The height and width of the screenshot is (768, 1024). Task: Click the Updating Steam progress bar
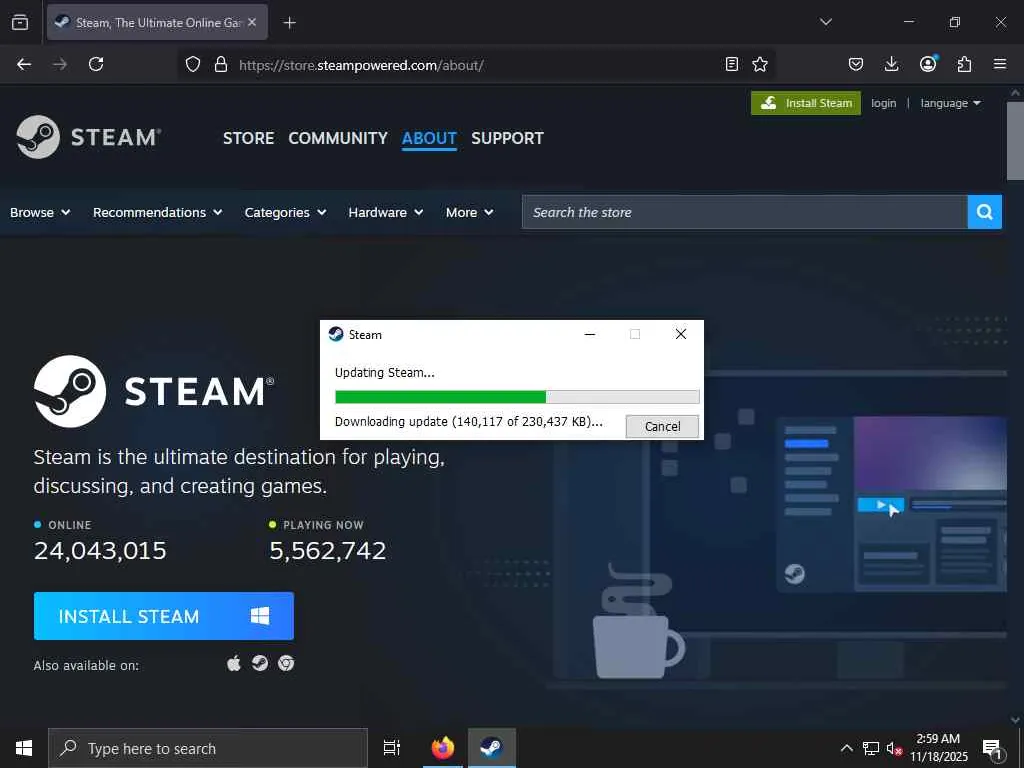[517, 397]
